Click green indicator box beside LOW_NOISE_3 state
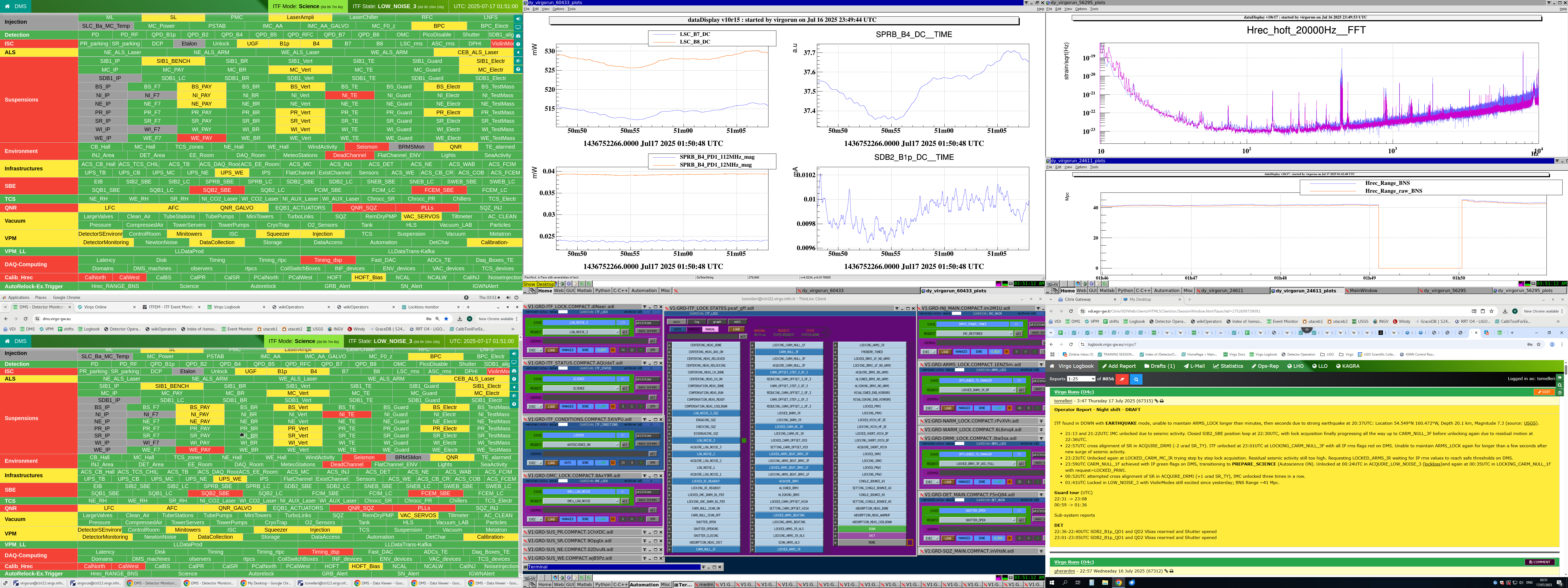1568x588 pixels. (x=744, y=440)
